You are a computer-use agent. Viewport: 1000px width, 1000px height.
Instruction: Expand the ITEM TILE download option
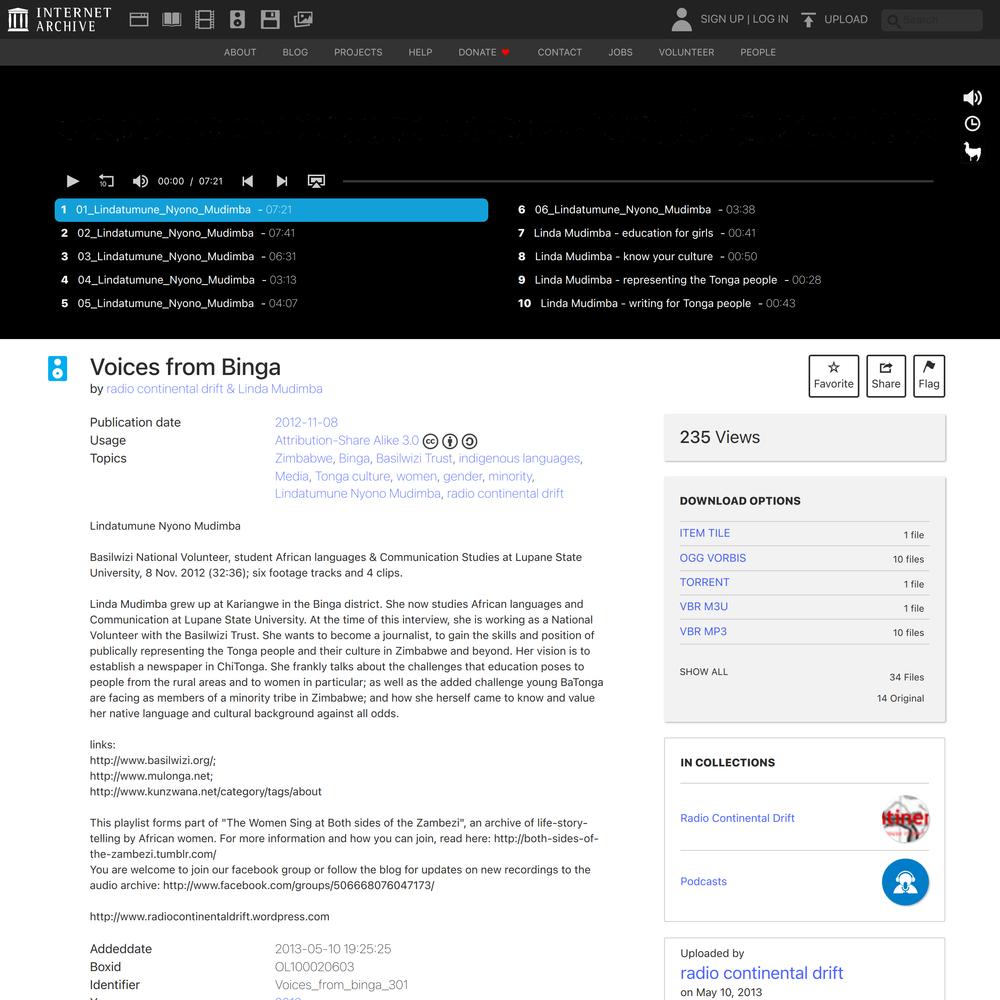[705, 533]
